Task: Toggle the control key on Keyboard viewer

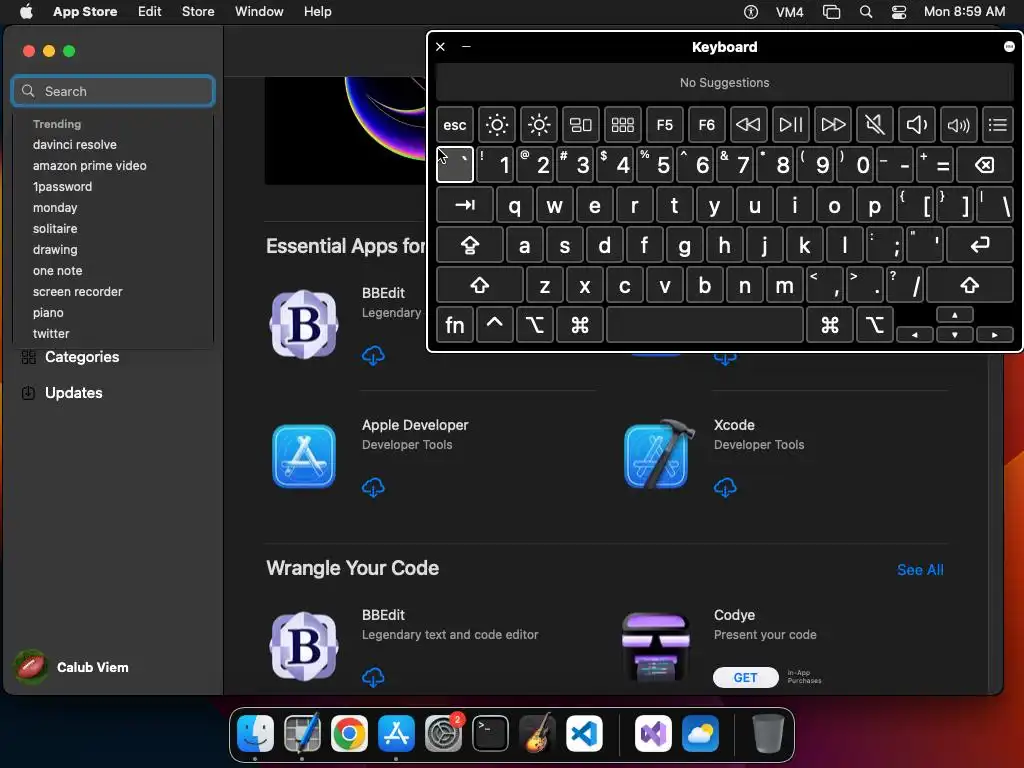Action: click(494, 325)
